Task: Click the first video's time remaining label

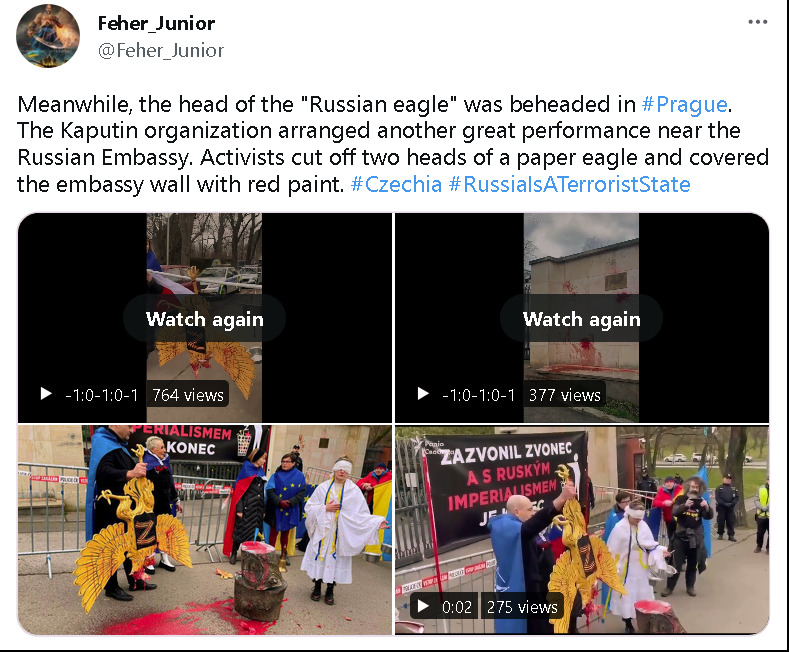Action: pos(102,395)
